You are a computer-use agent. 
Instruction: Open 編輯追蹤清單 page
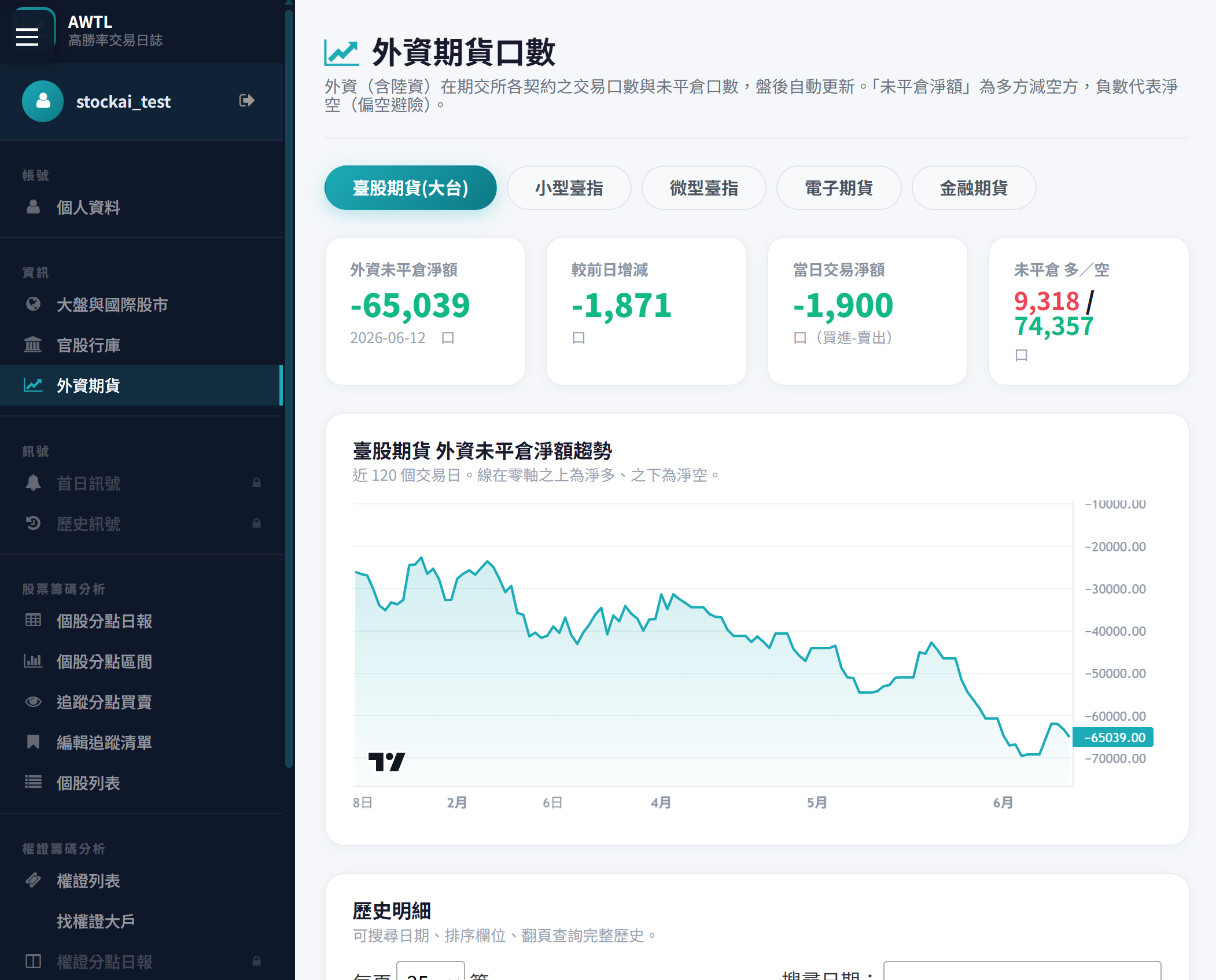(141, 742)
